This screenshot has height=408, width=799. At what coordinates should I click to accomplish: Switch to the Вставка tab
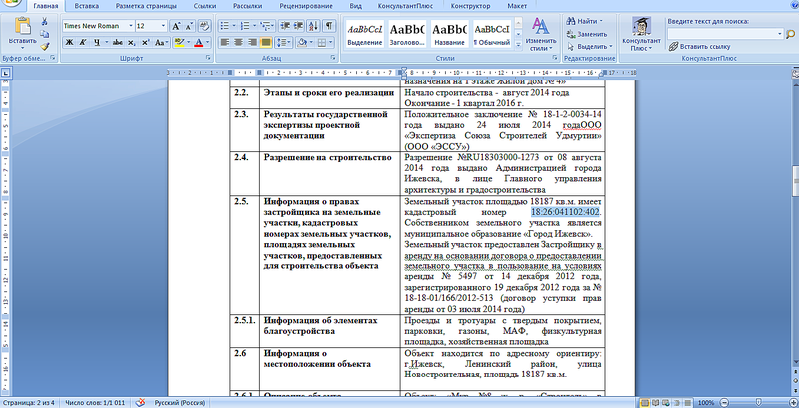[86, 6]
